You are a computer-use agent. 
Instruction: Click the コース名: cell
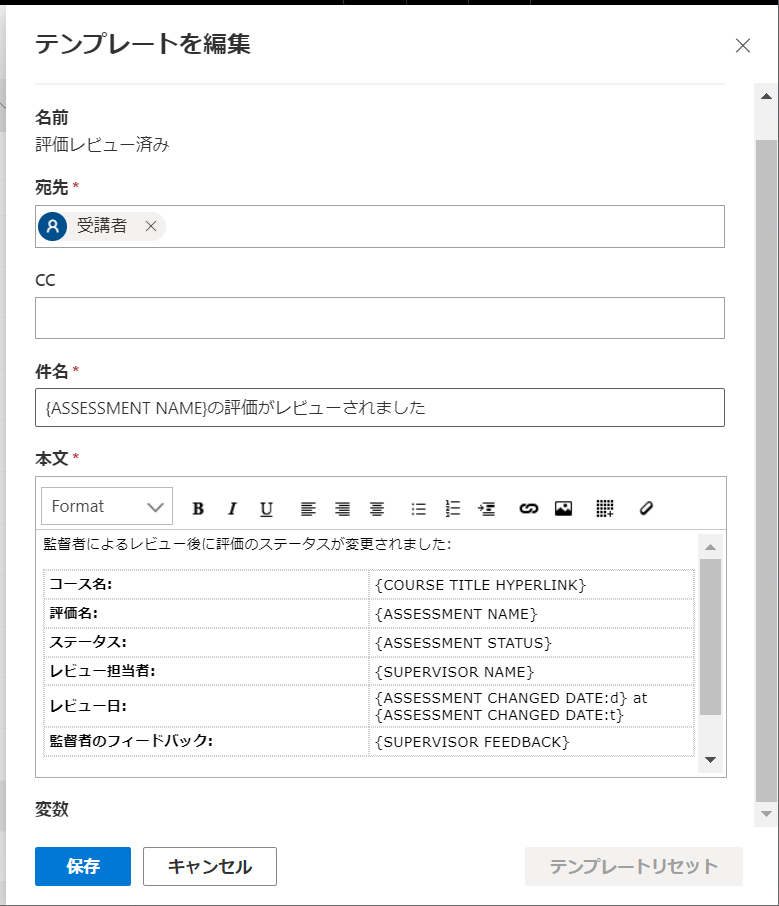point(206,585)
